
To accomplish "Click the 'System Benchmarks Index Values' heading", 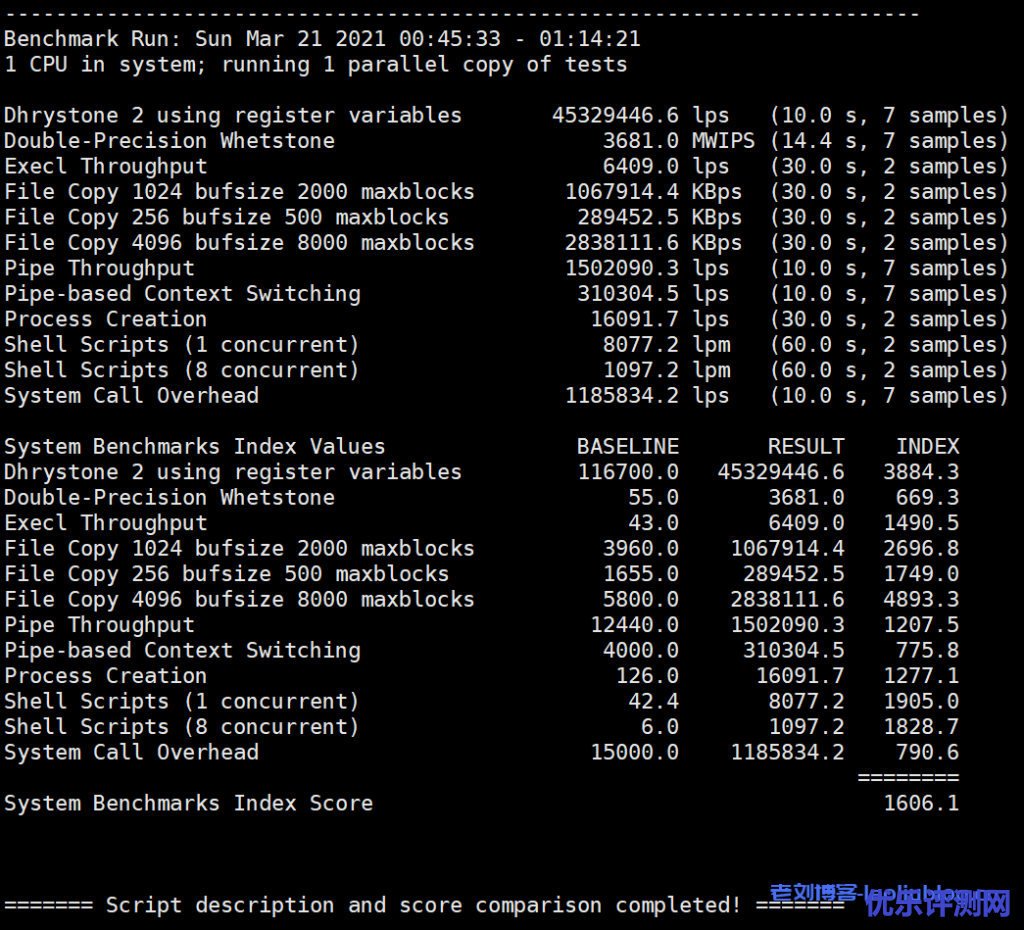I will (x=195, y=447).
